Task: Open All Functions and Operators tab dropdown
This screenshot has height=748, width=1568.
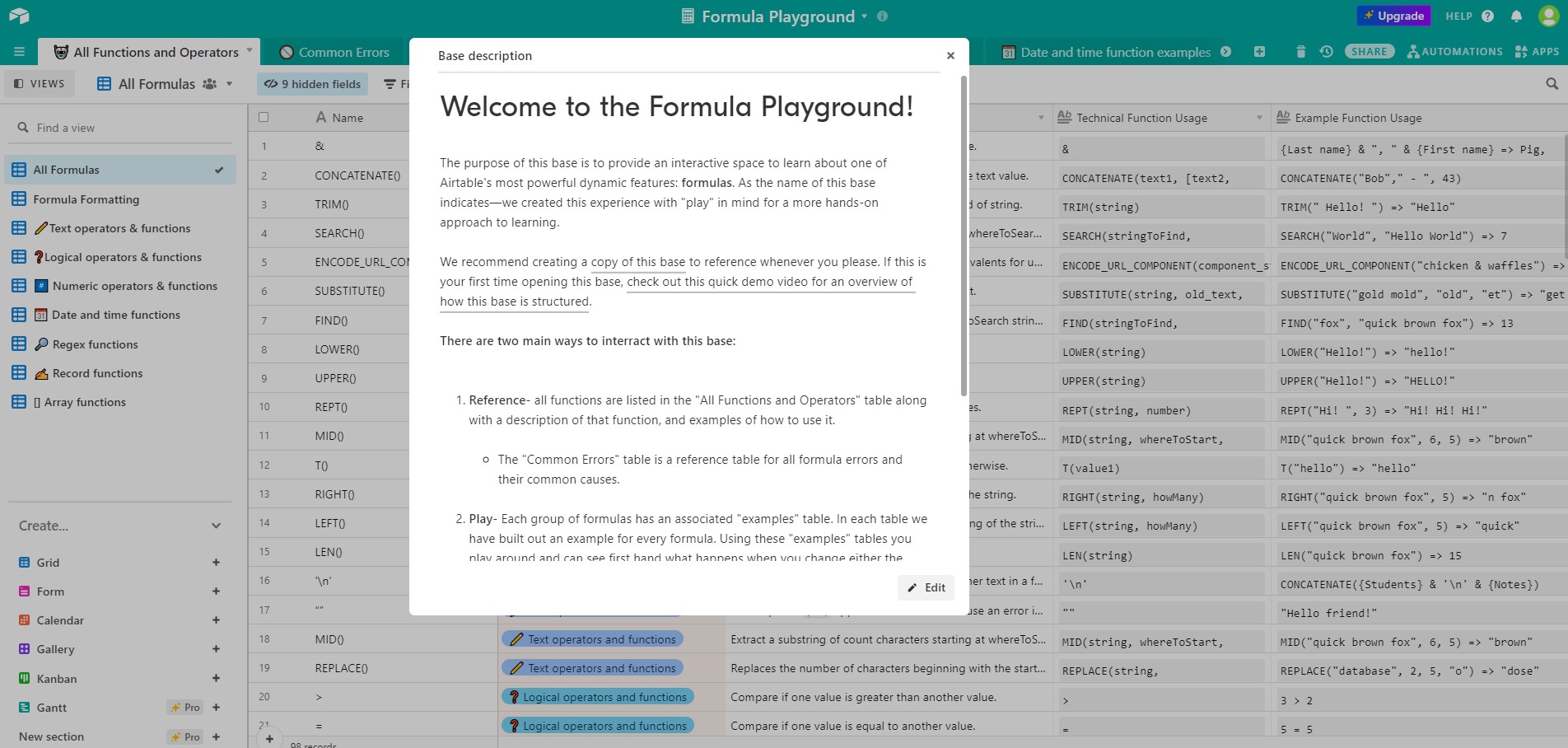Action: (x=250, y=51)
